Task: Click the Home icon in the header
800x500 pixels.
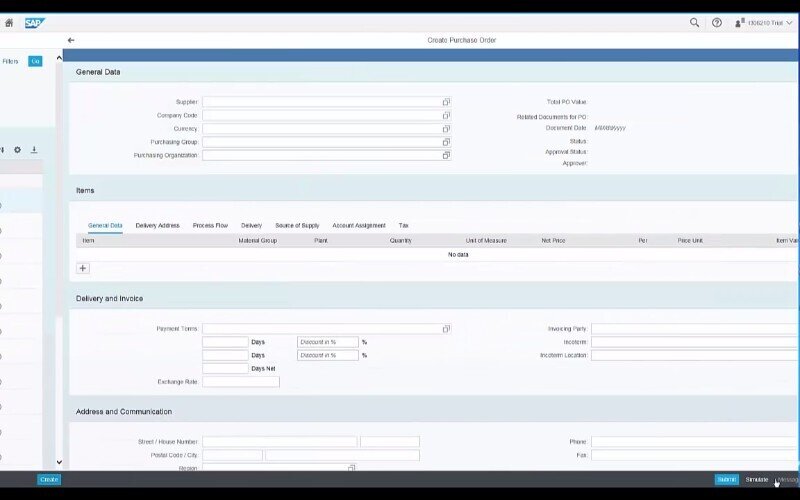Action: (x=9, y=22)
